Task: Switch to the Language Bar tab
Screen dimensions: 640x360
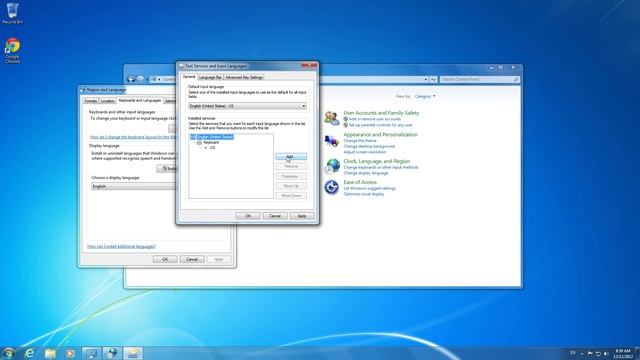Action: [x=210, y=77]
